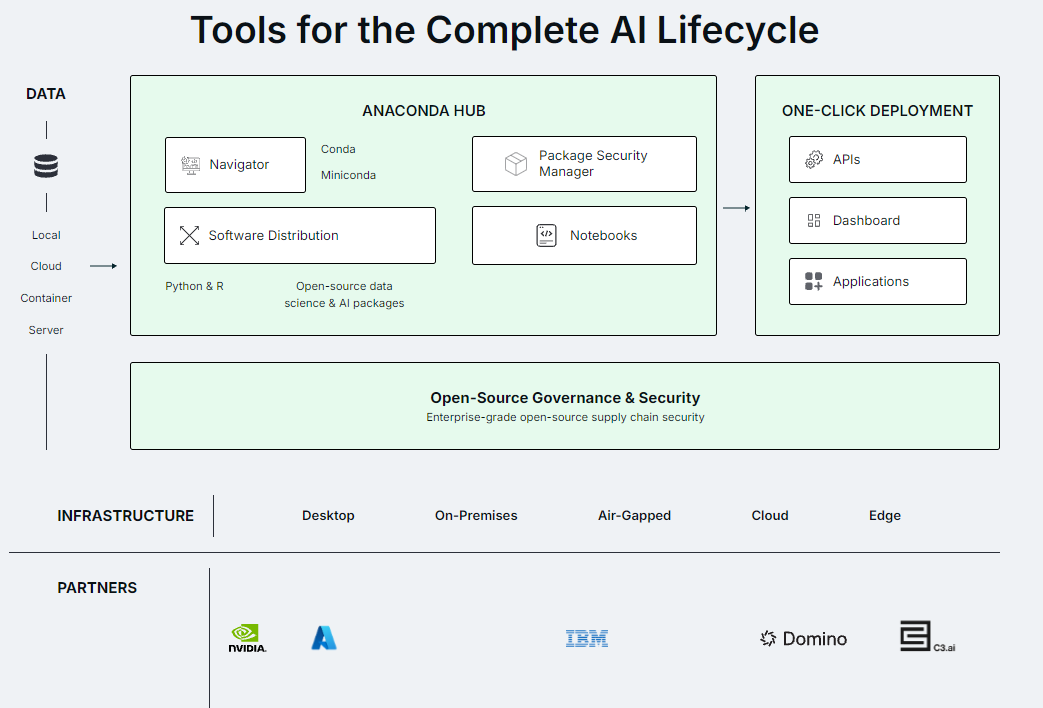Click the Notebooks code icon

(546, 236)
